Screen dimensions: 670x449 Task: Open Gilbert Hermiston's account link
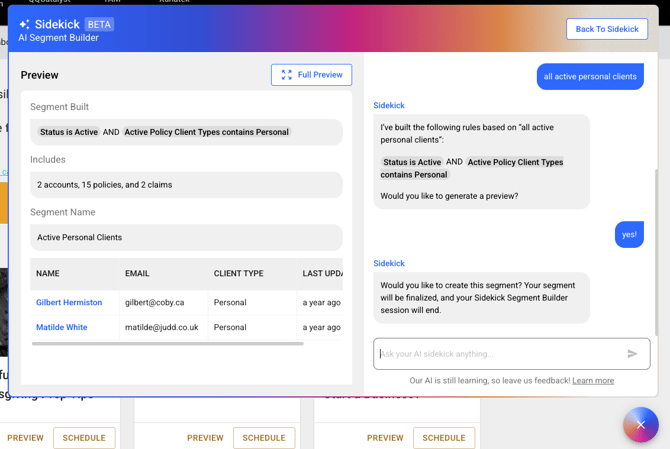pos(69,302)
